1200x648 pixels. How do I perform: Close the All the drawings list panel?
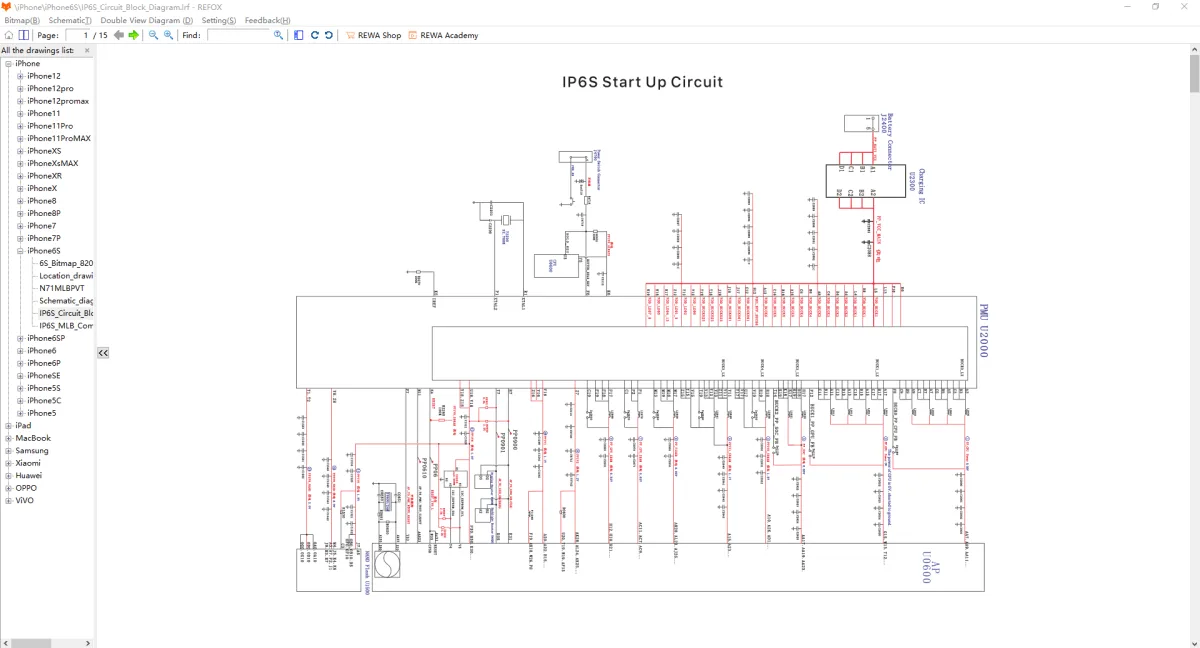tap(86, 50)
